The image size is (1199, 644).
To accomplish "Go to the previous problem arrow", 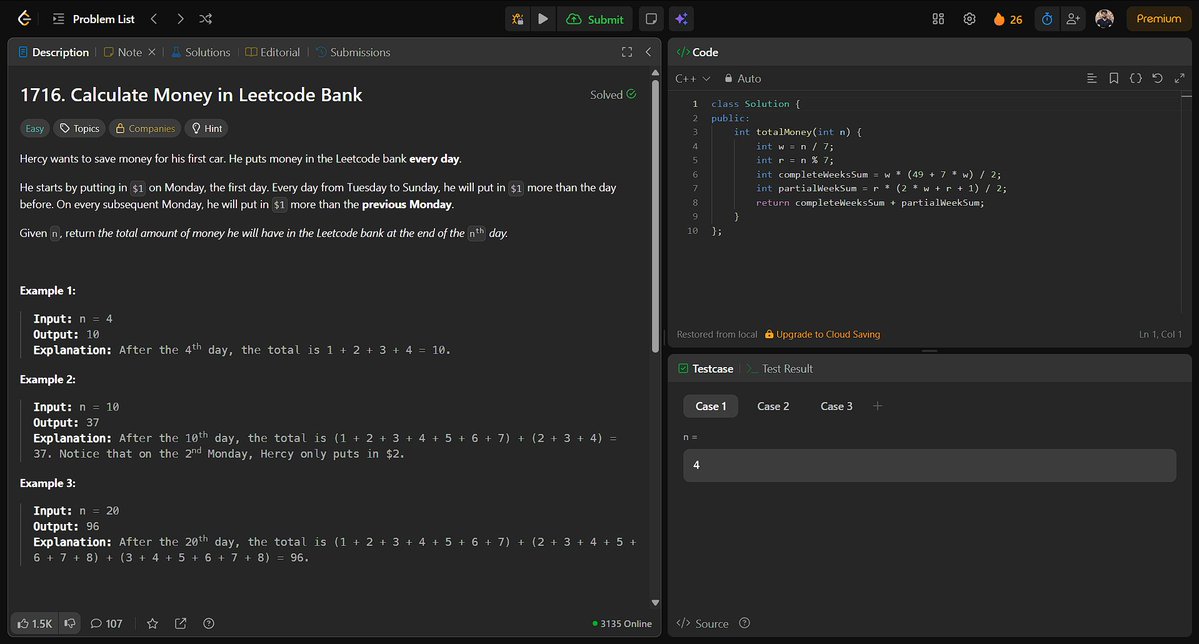I will click(154, 19).
